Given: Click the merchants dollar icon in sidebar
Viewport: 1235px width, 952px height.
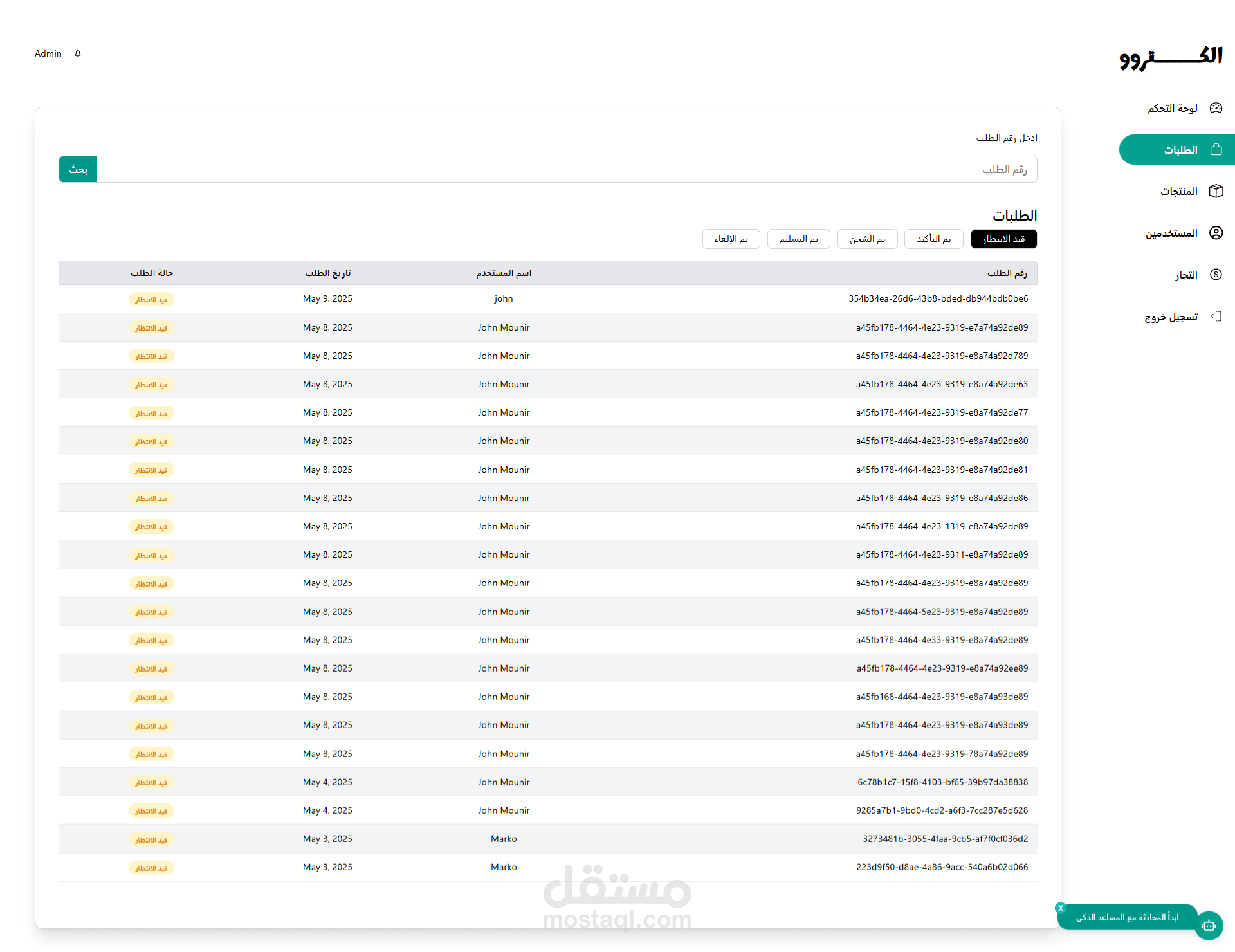Looking at the screenshot, I should 1216,275.
